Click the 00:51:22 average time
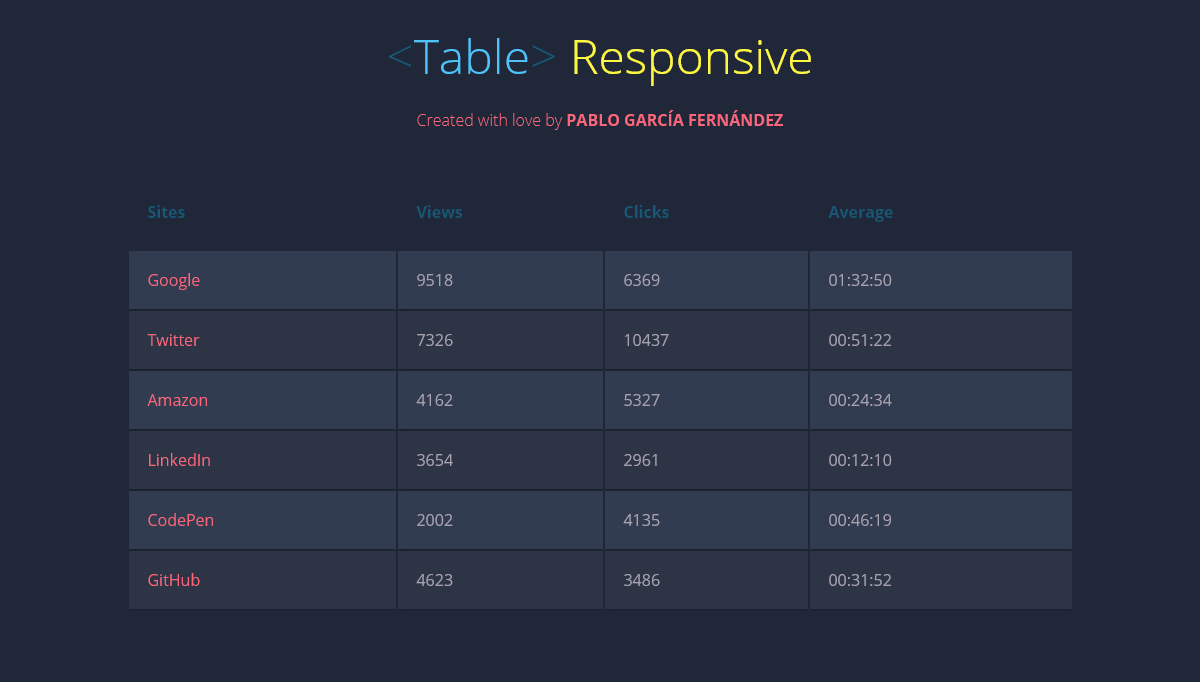The width and height of the screenshot is (1200, 682). tap(860, 340)
